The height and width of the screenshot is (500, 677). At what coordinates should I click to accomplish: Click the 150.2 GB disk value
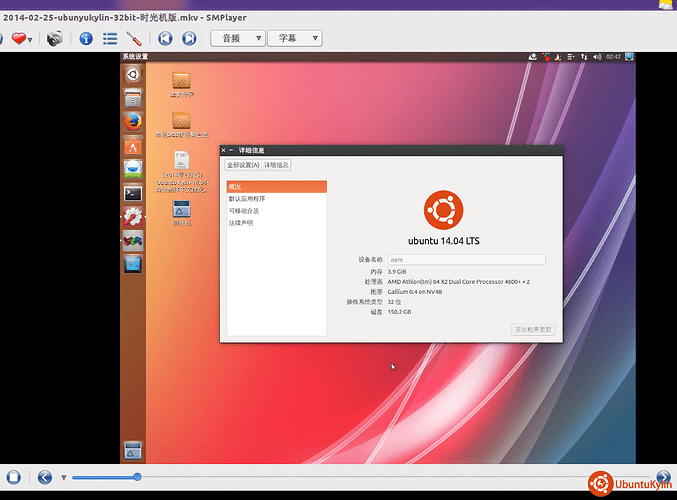click(399, 312)
